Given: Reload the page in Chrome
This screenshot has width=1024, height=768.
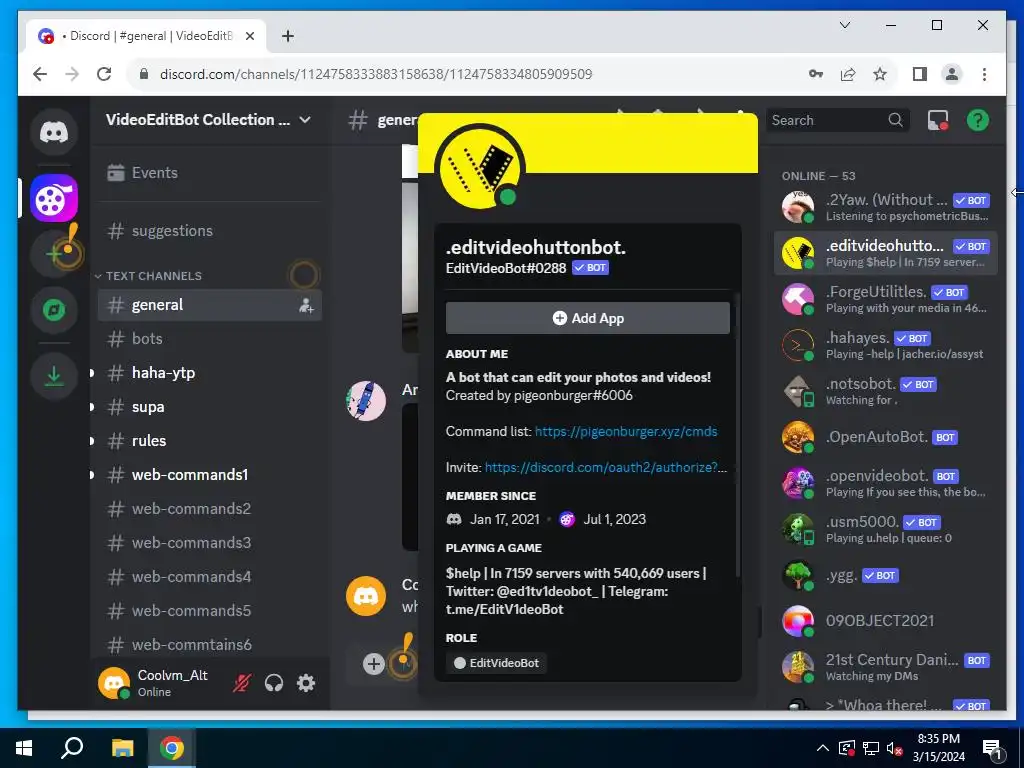Looking at the screenshot, I should 104,74.
